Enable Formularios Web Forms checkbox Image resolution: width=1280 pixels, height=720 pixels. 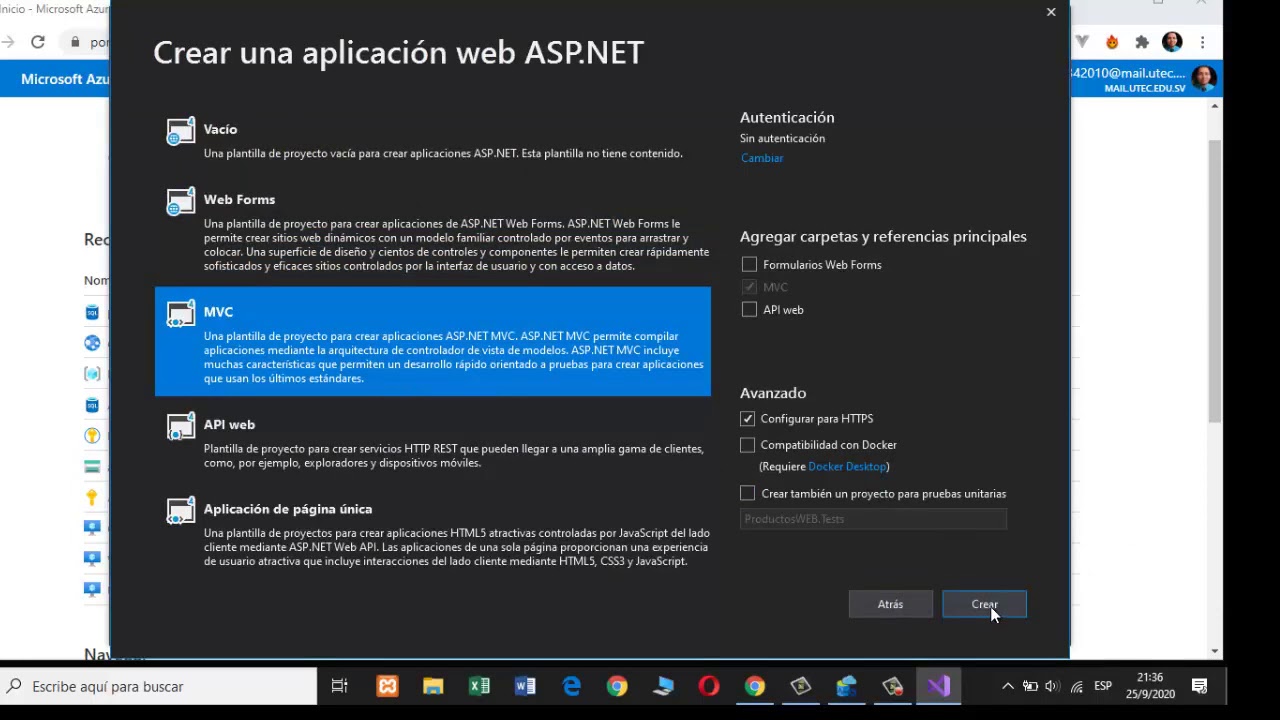(x=749, y=265)
